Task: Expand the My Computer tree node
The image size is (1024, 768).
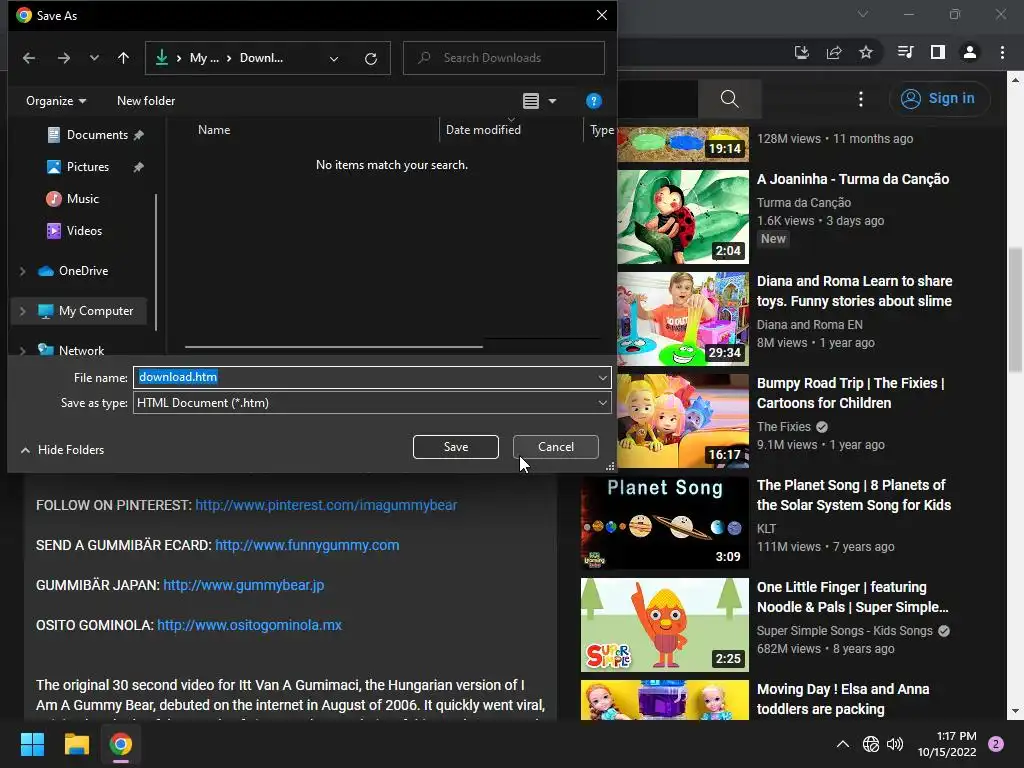Action: [x=23, y=312]
